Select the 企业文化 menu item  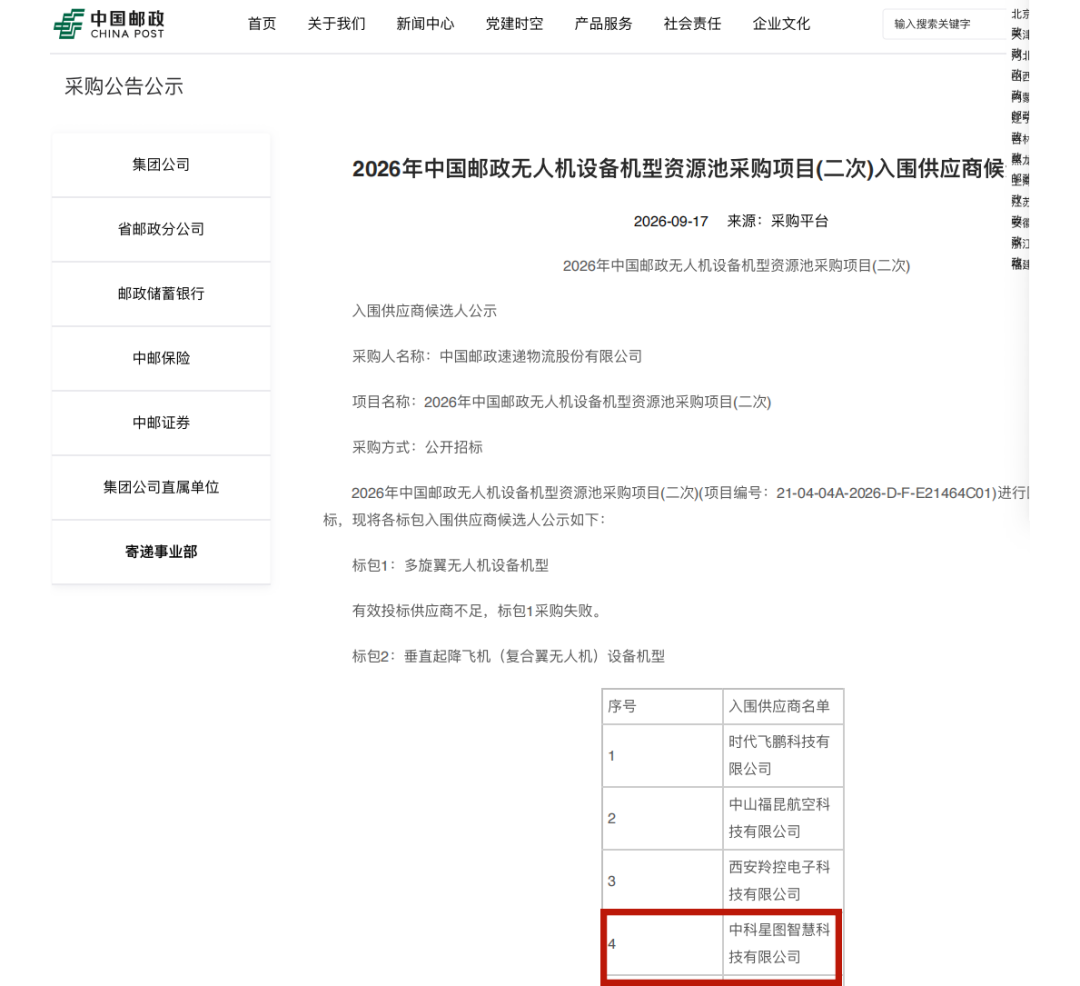(781, 24)
